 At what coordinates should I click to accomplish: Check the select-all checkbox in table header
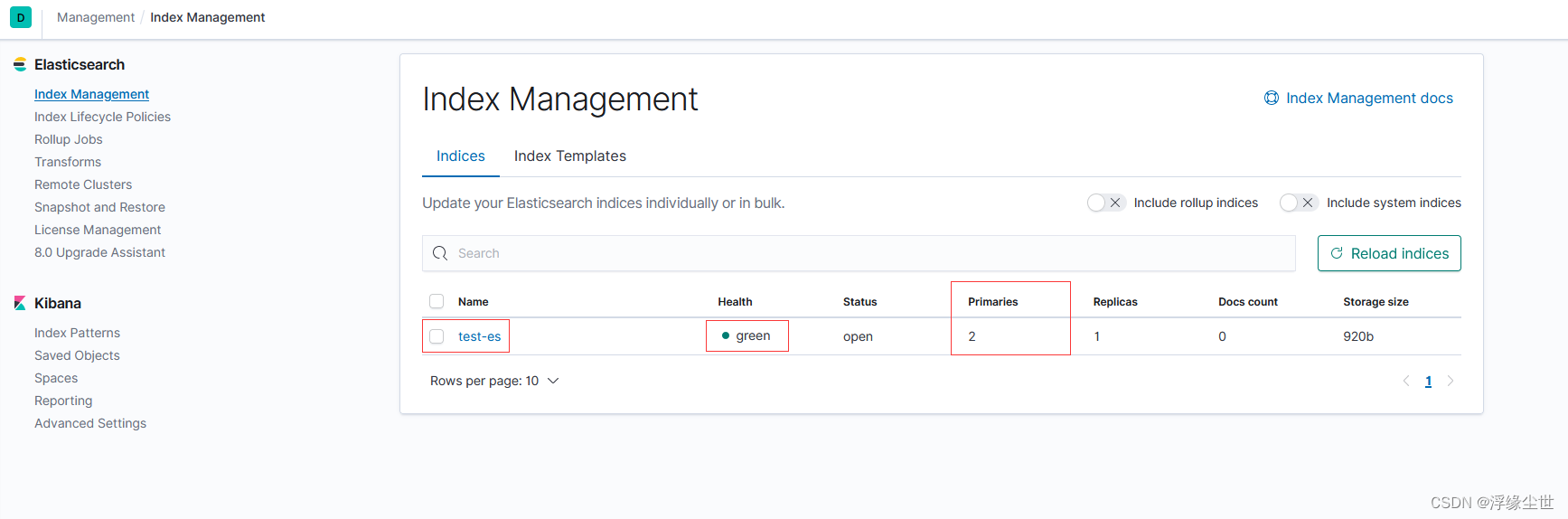(x=437, y=301)
